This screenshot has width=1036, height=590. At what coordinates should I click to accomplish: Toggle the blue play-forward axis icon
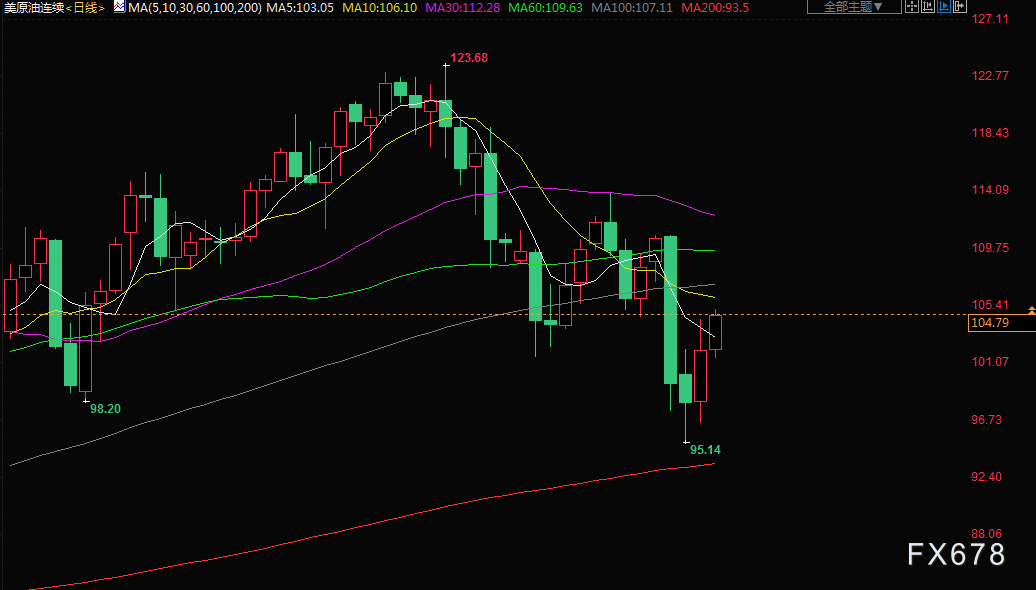(944, 7)
